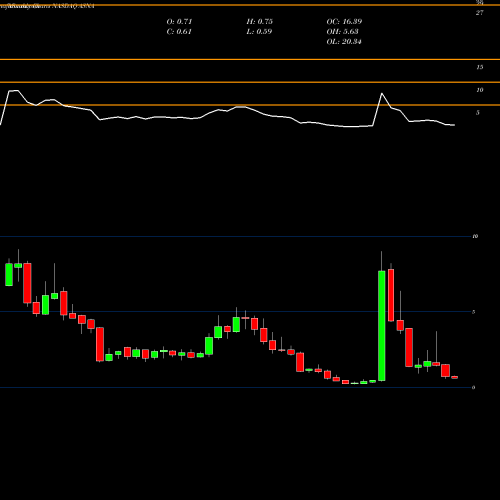Select the OH: 5.63 reading
This screenshot has width=500, height=500.
tap(342, 32)
